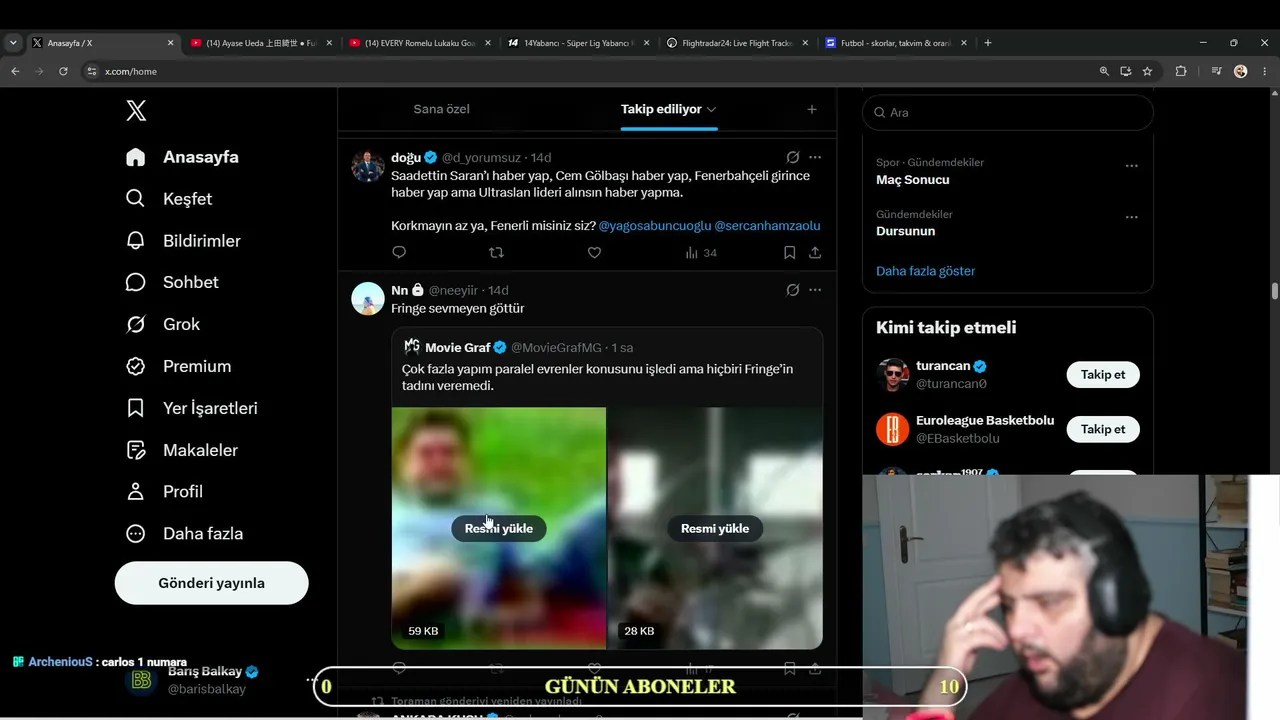Share doğu's post
1280x720 pixels.
815,253
